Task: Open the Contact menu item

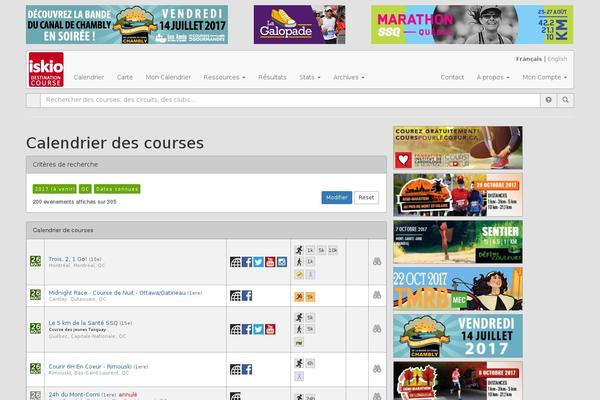Action: (452, 77)
